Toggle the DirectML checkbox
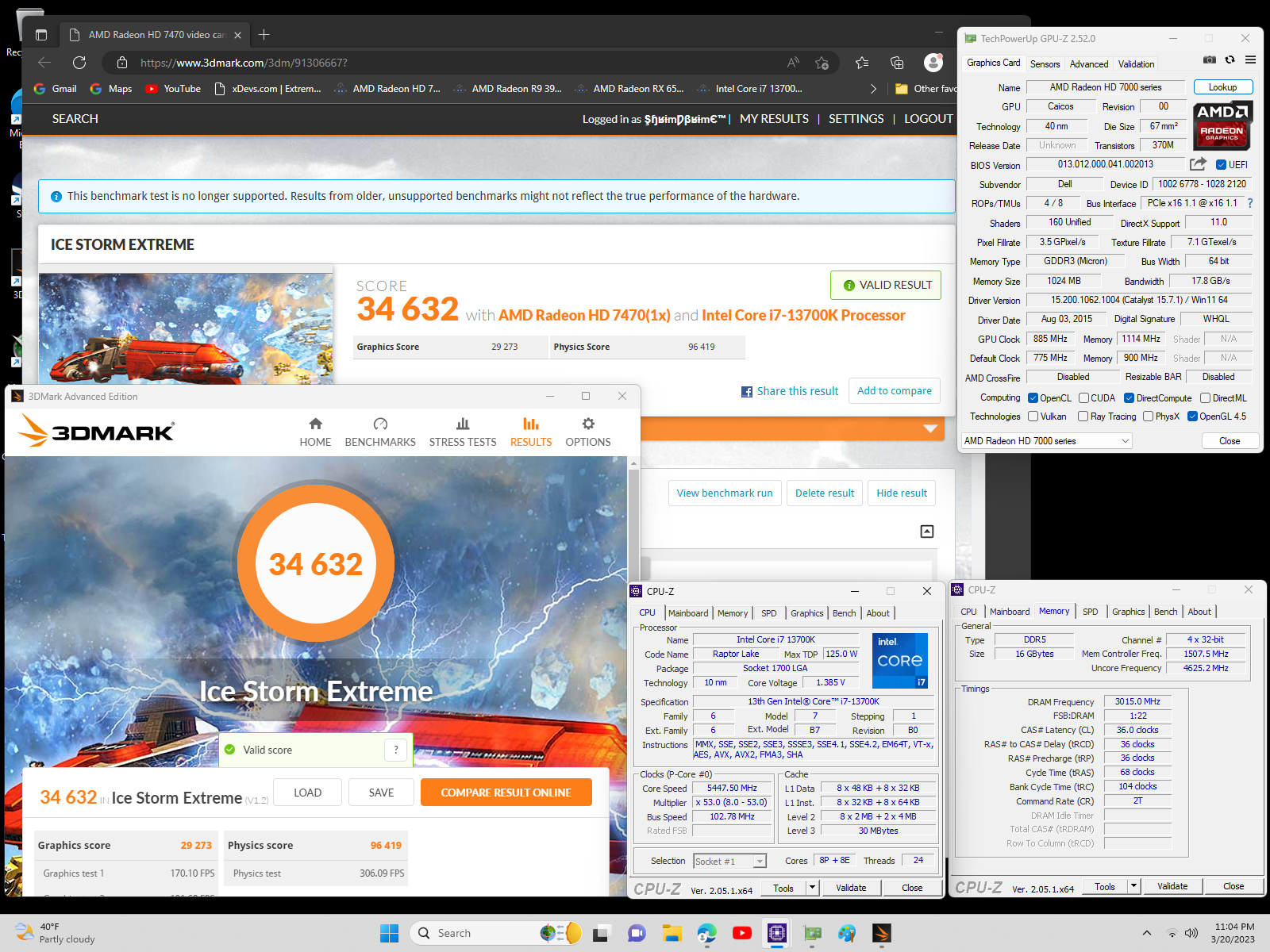The height and width of the screenshot is (952, 1270). tap(1205, 398)
